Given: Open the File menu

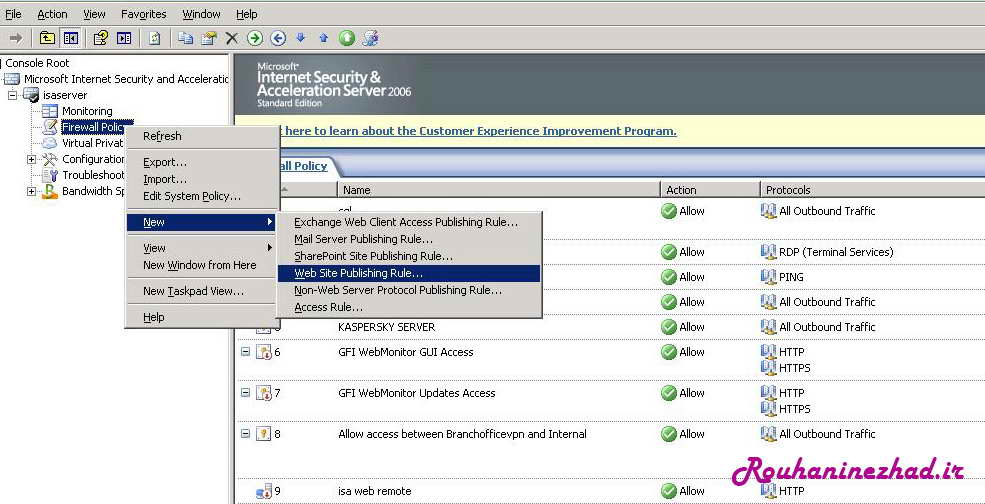Looking at the screenshot, I should (13, 14).
